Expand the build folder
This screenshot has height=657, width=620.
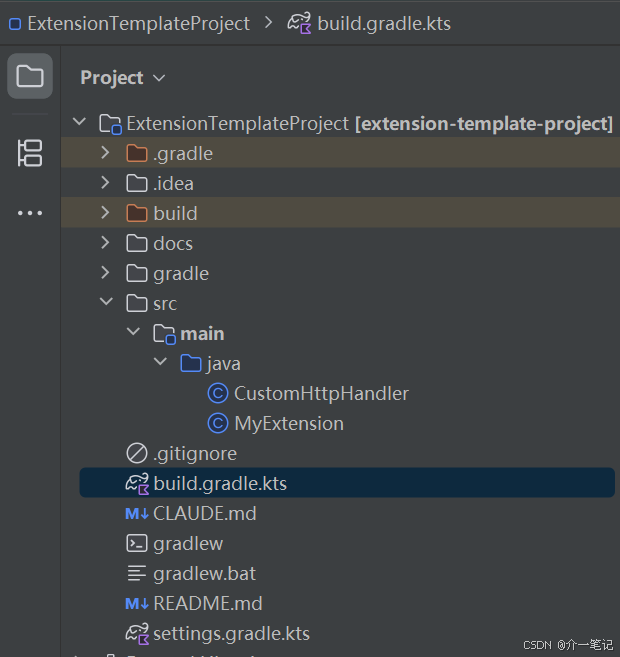click(105, 213)
